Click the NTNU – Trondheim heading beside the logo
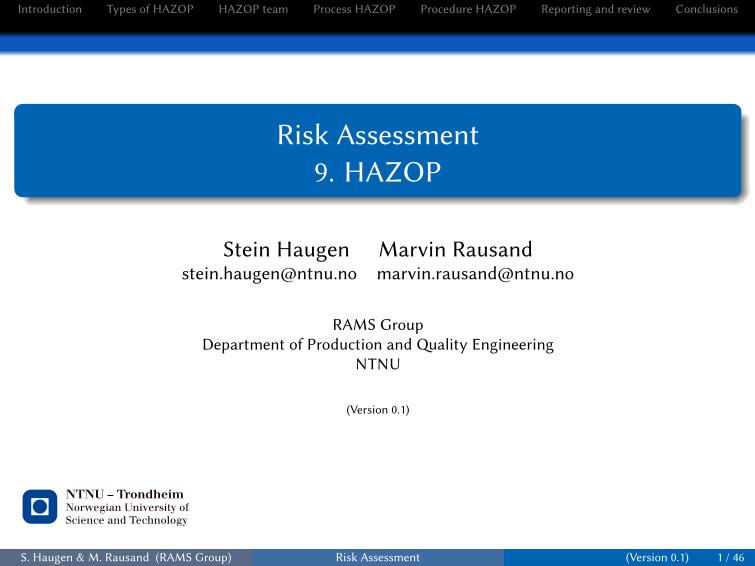 pyautogui.click(x=124, y=494)
